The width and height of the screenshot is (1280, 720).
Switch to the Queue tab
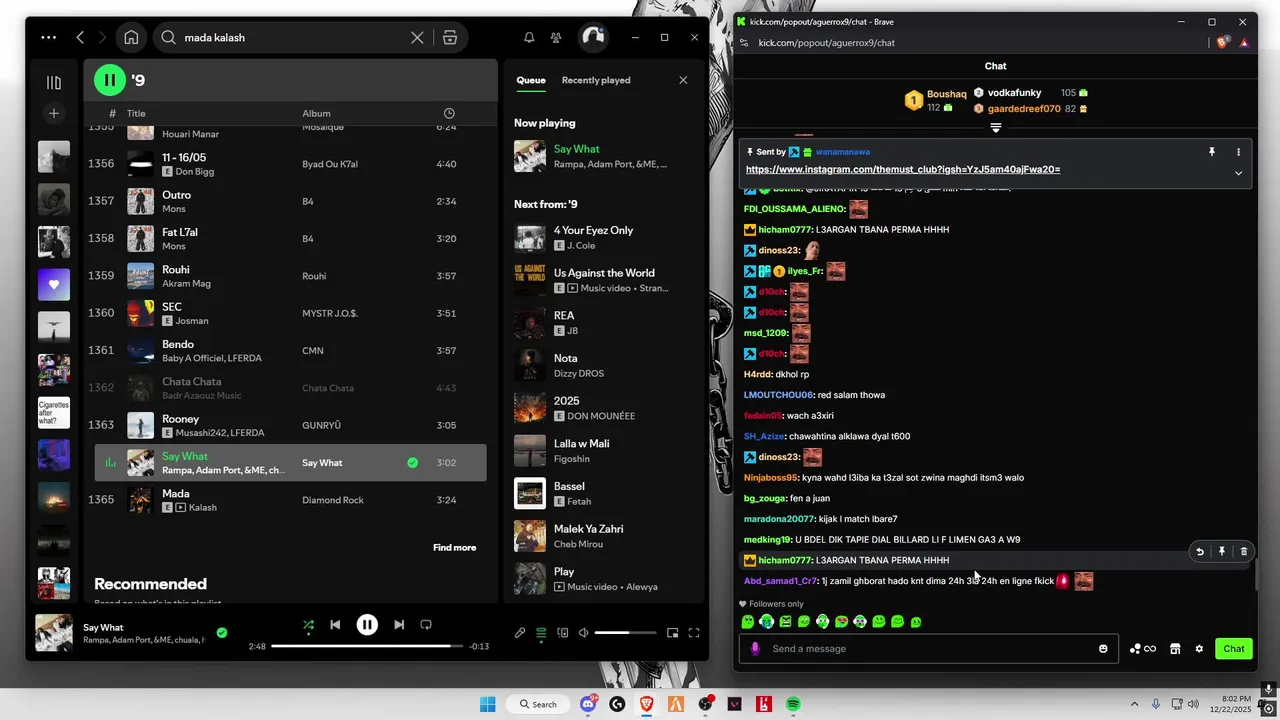531,80
